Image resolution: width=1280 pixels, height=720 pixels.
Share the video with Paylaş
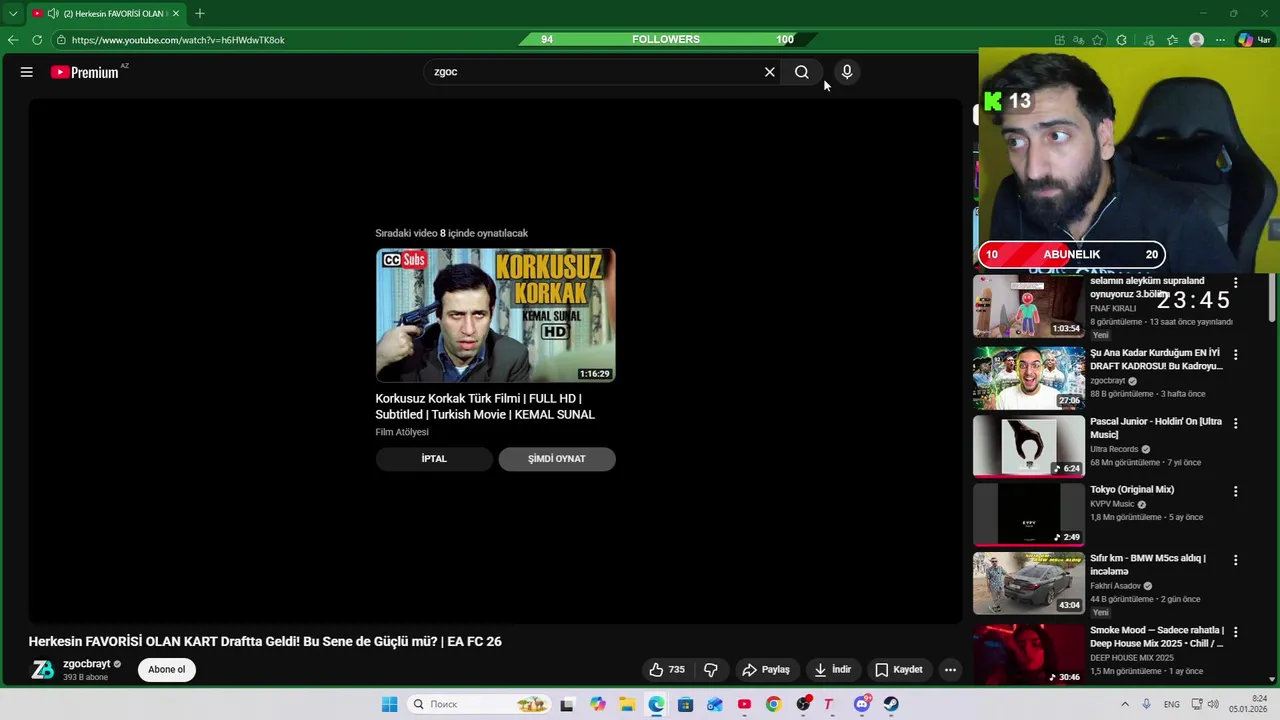765,670
